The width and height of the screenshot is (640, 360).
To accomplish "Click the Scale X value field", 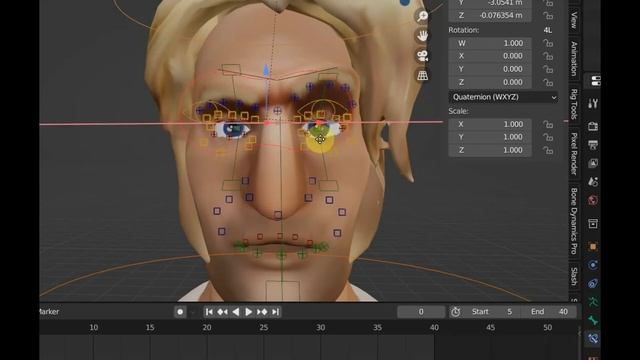I will (x=490, y=124).
